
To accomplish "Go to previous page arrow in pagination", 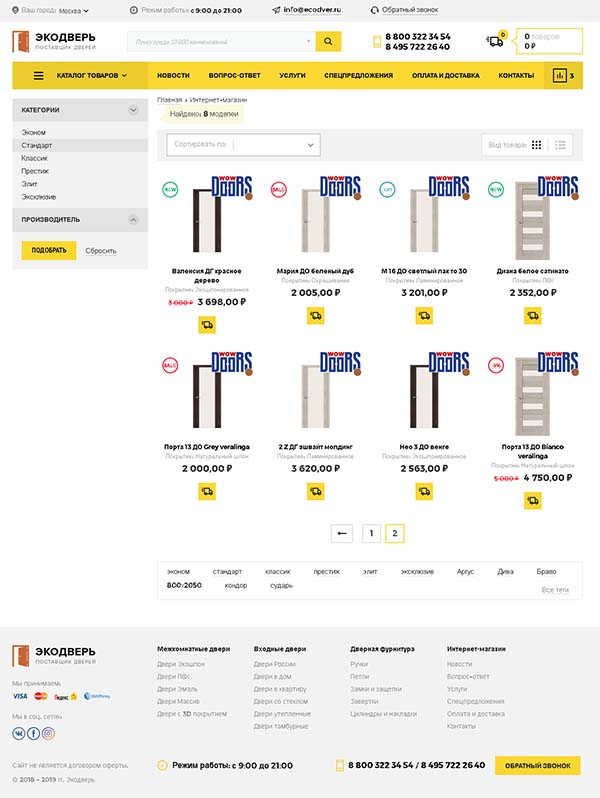I will (x=342, y=534).
